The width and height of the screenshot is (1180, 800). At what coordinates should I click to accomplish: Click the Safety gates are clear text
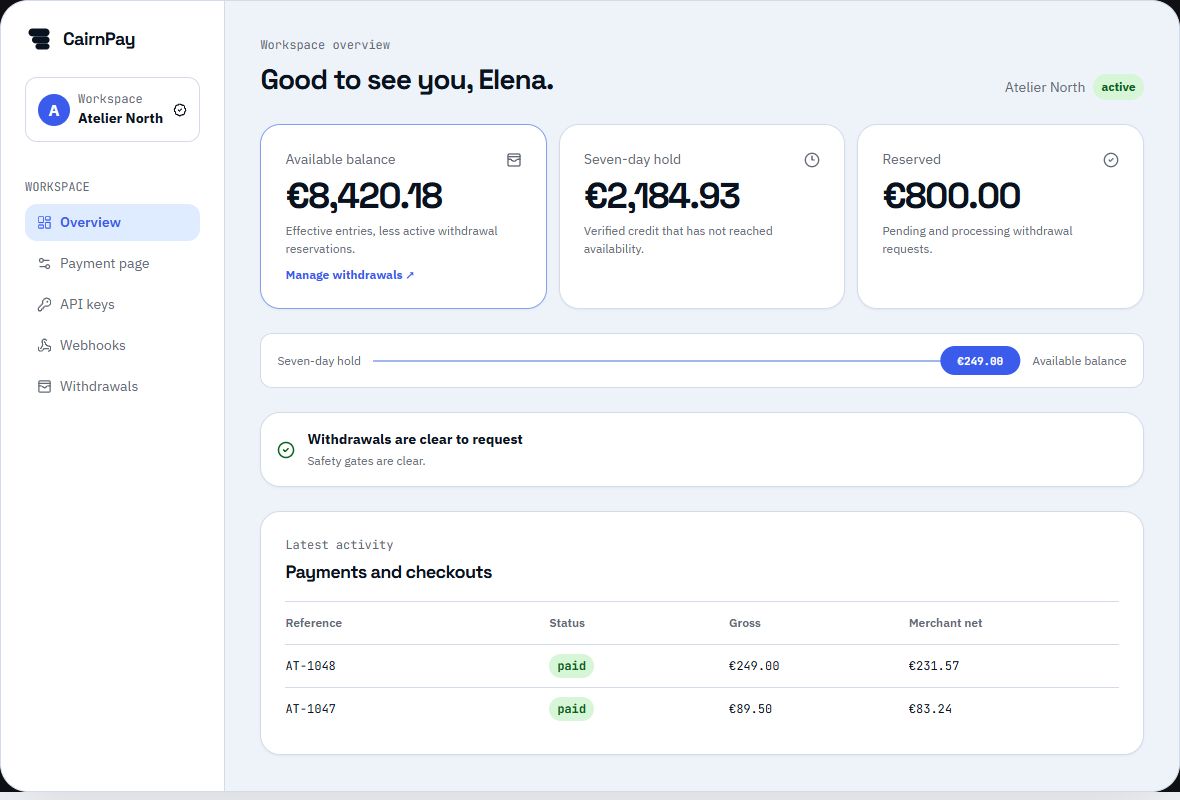coord(366,461)
